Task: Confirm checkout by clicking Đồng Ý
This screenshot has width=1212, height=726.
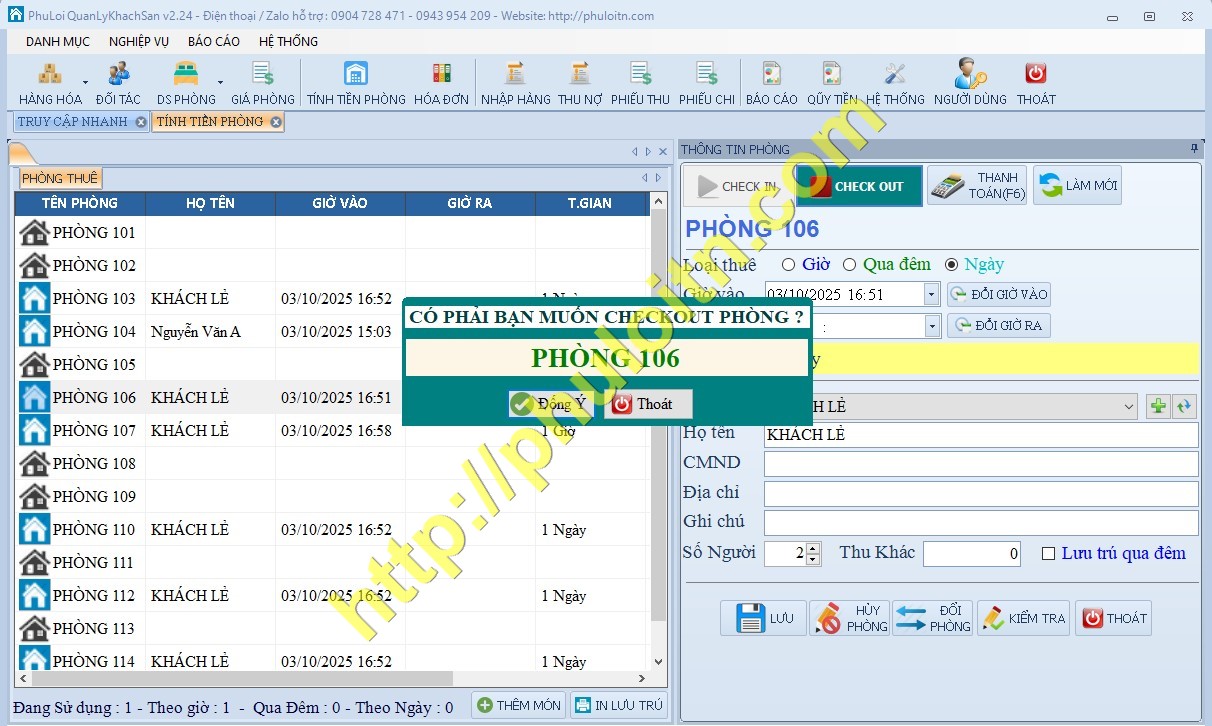Action: pyautogui.click(x=549, y=404)
